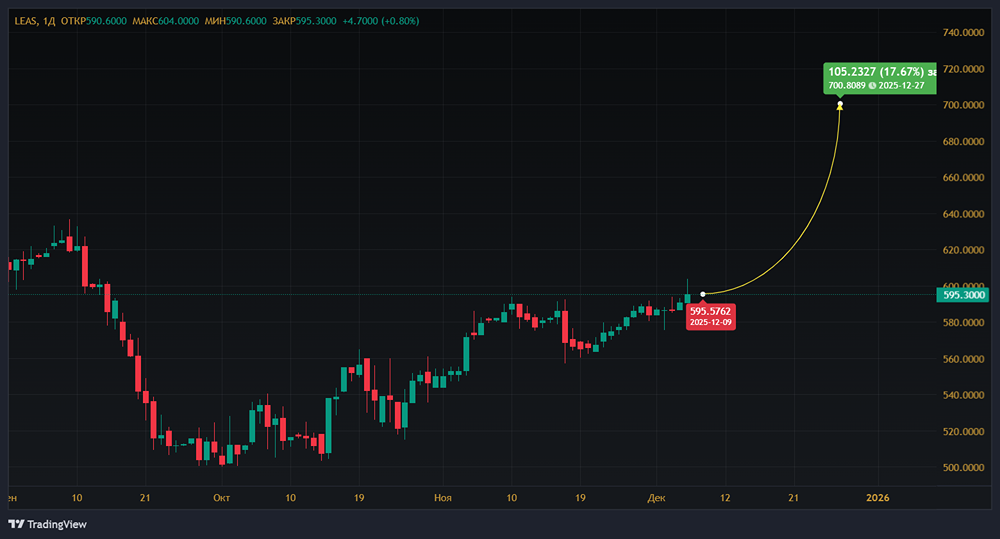This screenshot has width=1000, height=539.
Task: Click the white start point of the yellow curve
Action: click(703, 294)
